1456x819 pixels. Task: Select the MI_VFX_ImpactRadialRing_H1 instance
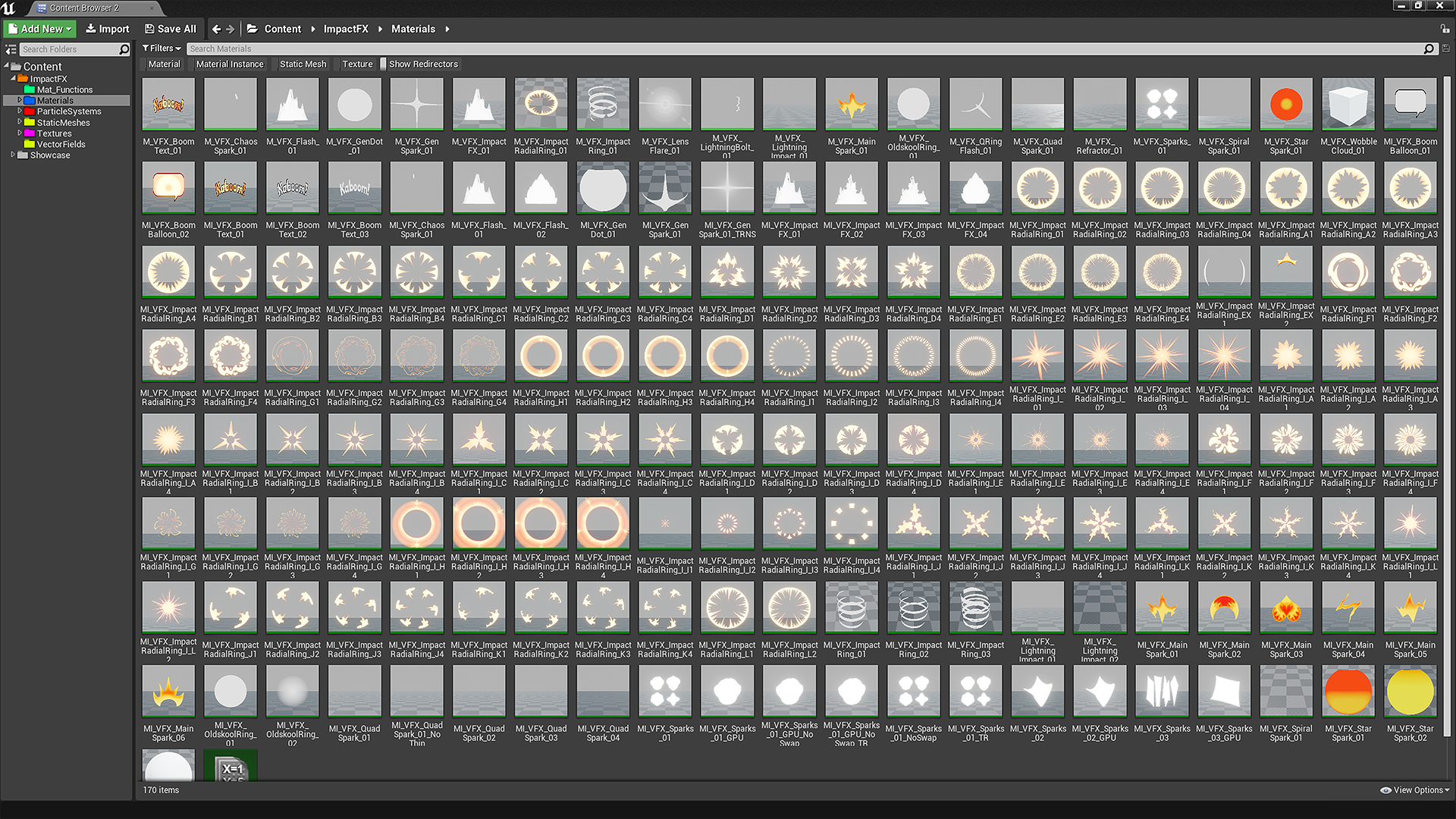click(541, 368)
